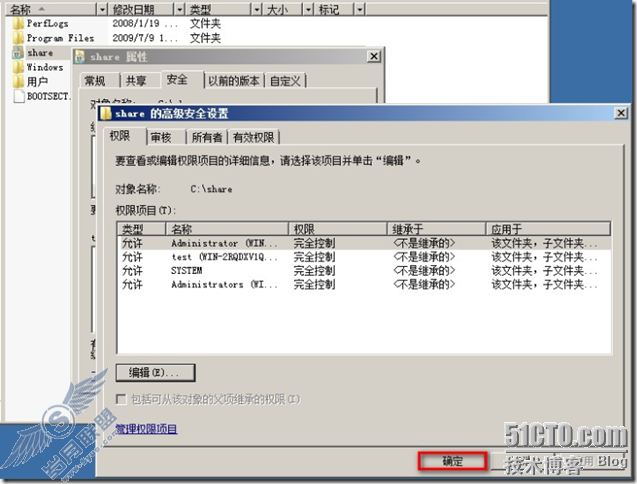
Task: Close the advanced security settings dialog
Action: click(621, 113)
